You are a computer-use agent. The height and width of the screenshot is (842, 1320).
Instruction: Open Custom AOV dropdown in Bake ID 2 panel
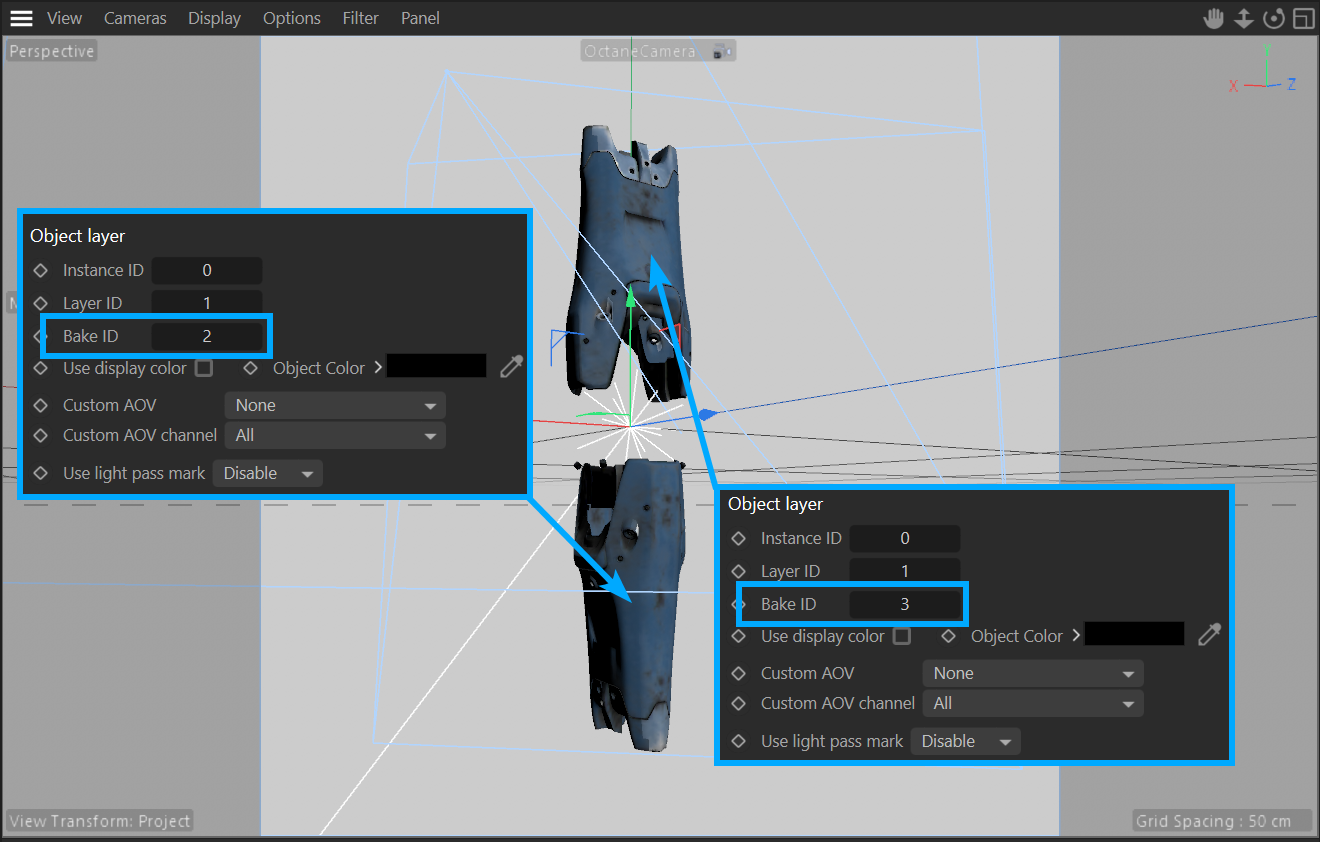pos(335,405)
